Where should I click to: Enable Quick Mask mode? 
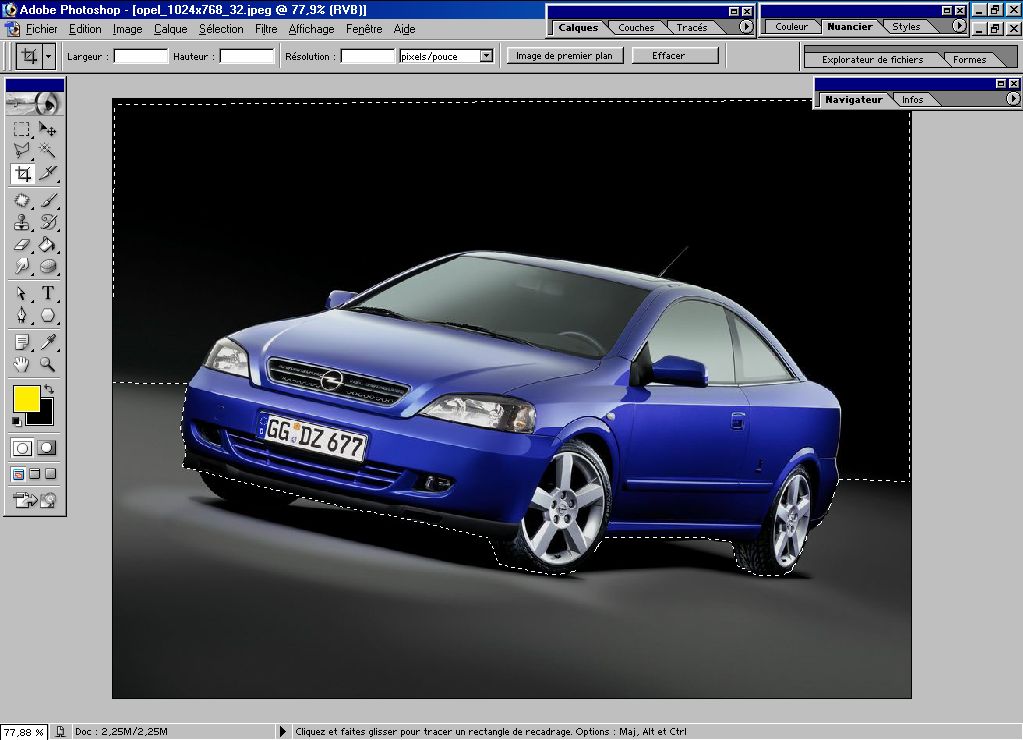pos(47,448)
